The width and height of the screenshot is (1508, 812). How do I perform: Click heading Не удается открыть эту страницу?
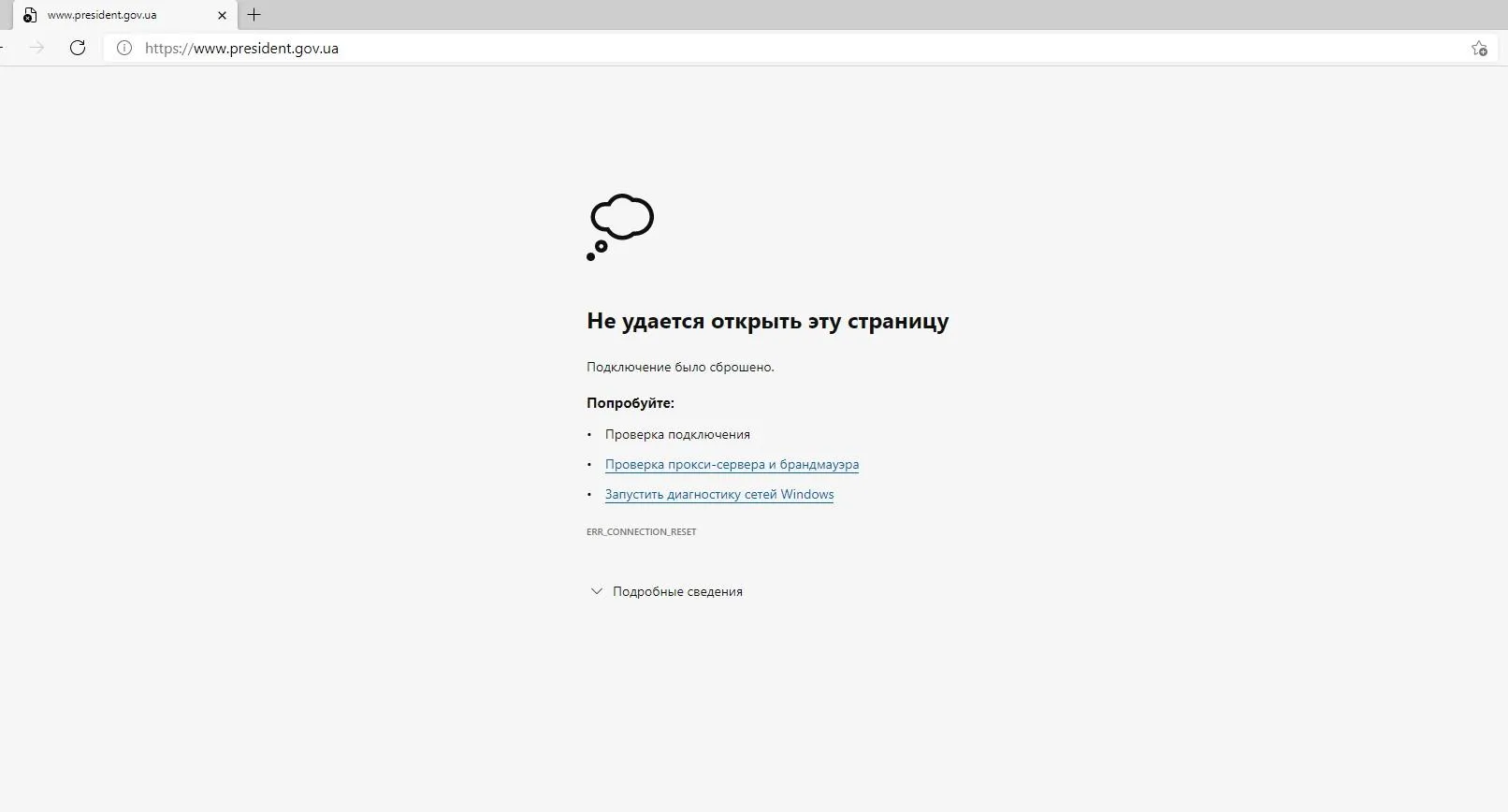[x=768, y=321]
